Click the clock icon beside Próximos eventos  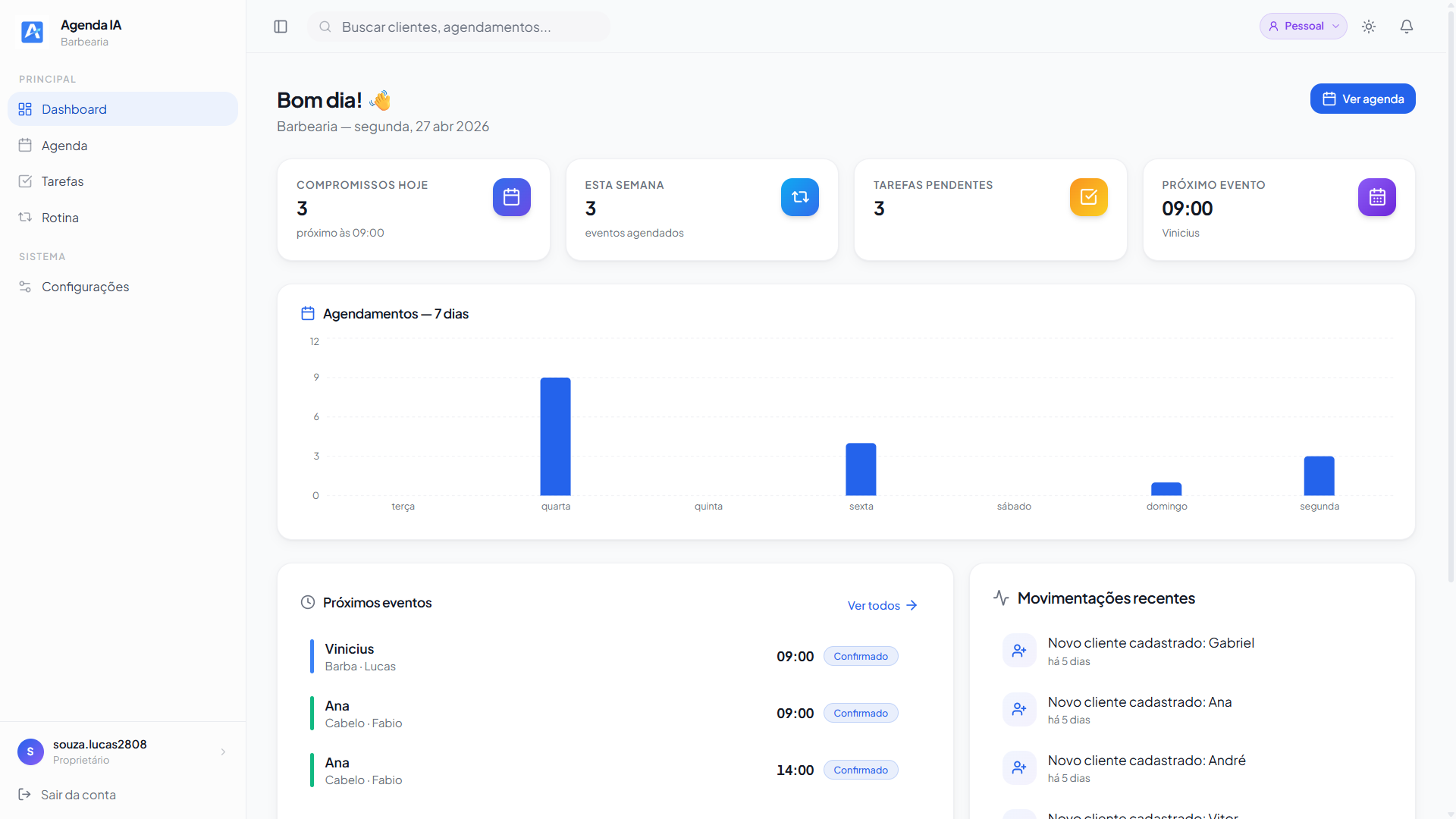coord(308,602)
